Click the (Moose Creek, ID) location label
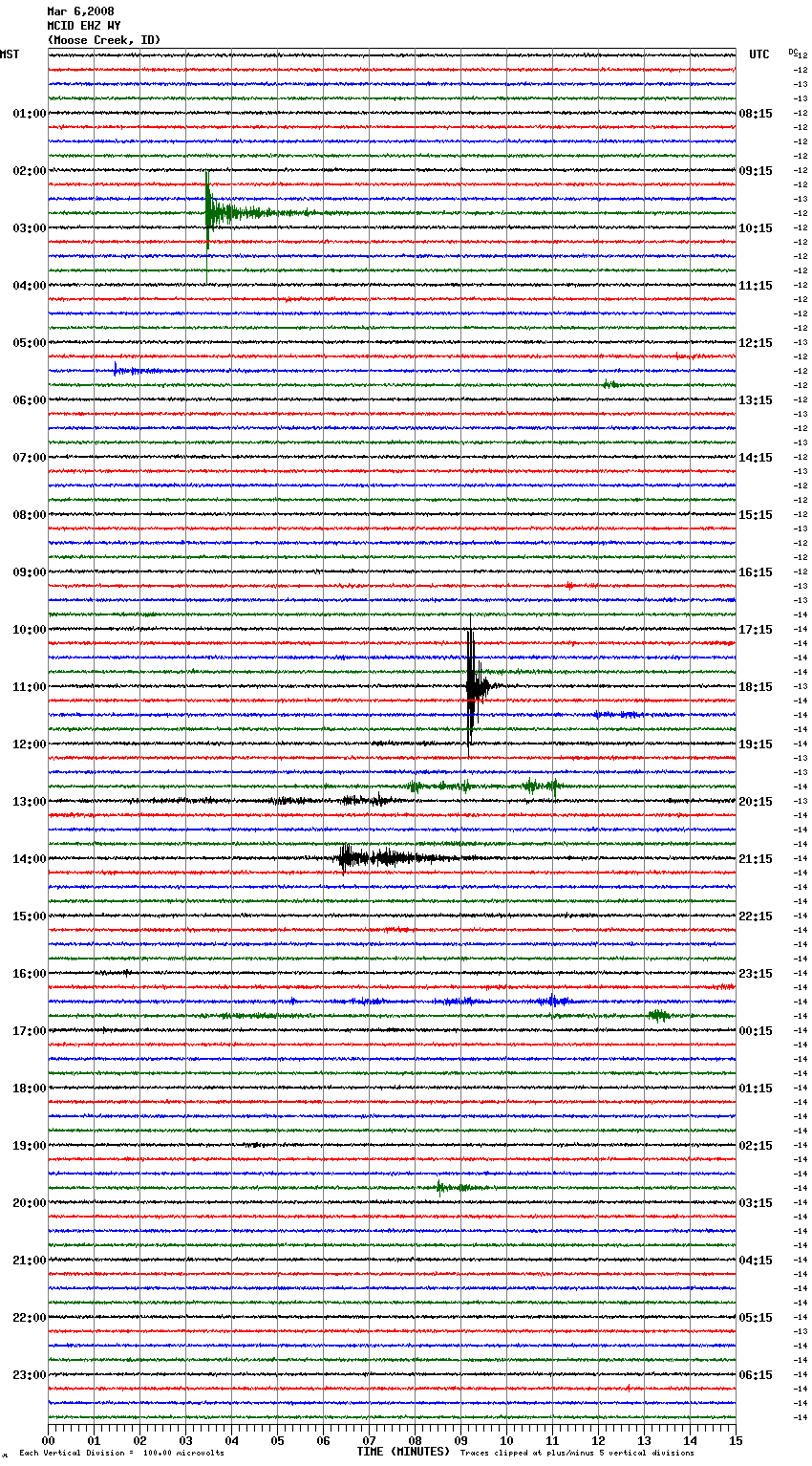Image resolution: width=812 pixels, height=1466 pixels. point(104,40)
